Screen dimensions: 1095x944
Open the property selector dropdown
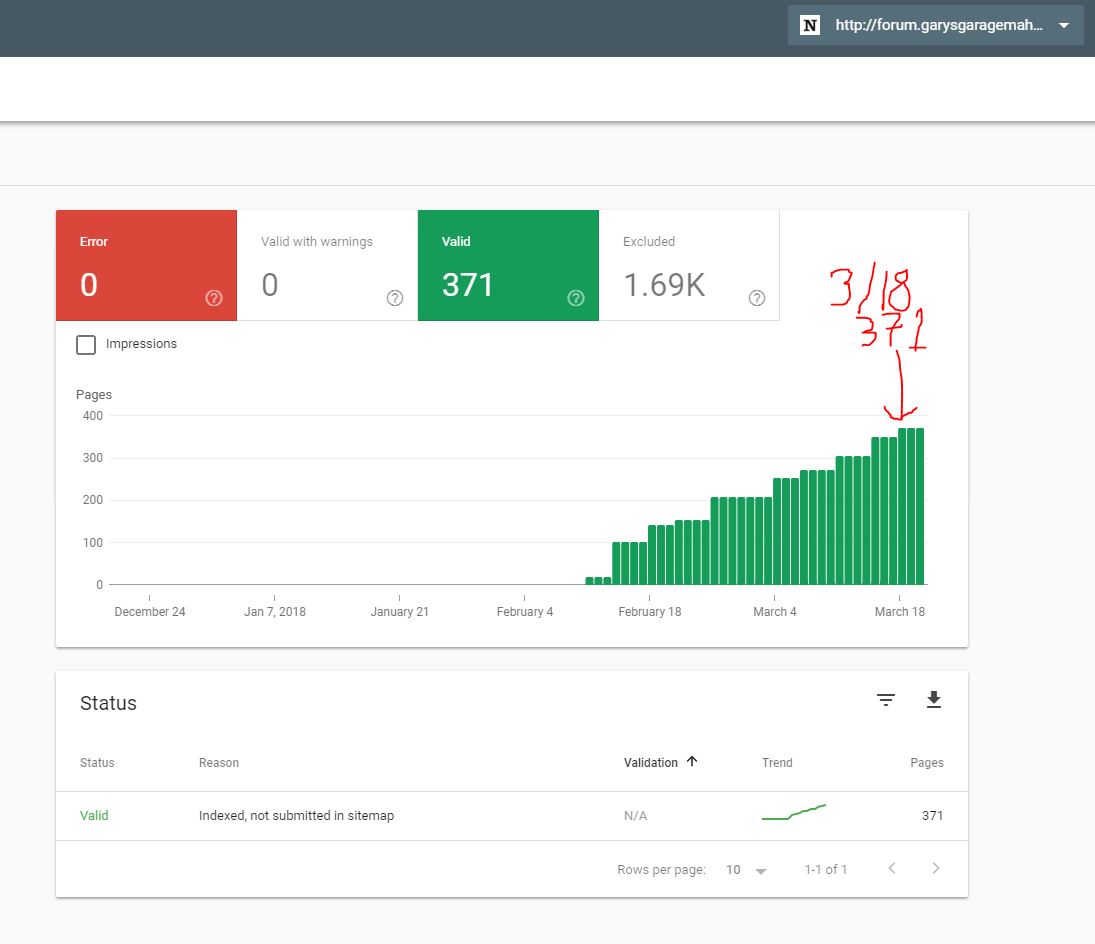[x=1064, y=26]
